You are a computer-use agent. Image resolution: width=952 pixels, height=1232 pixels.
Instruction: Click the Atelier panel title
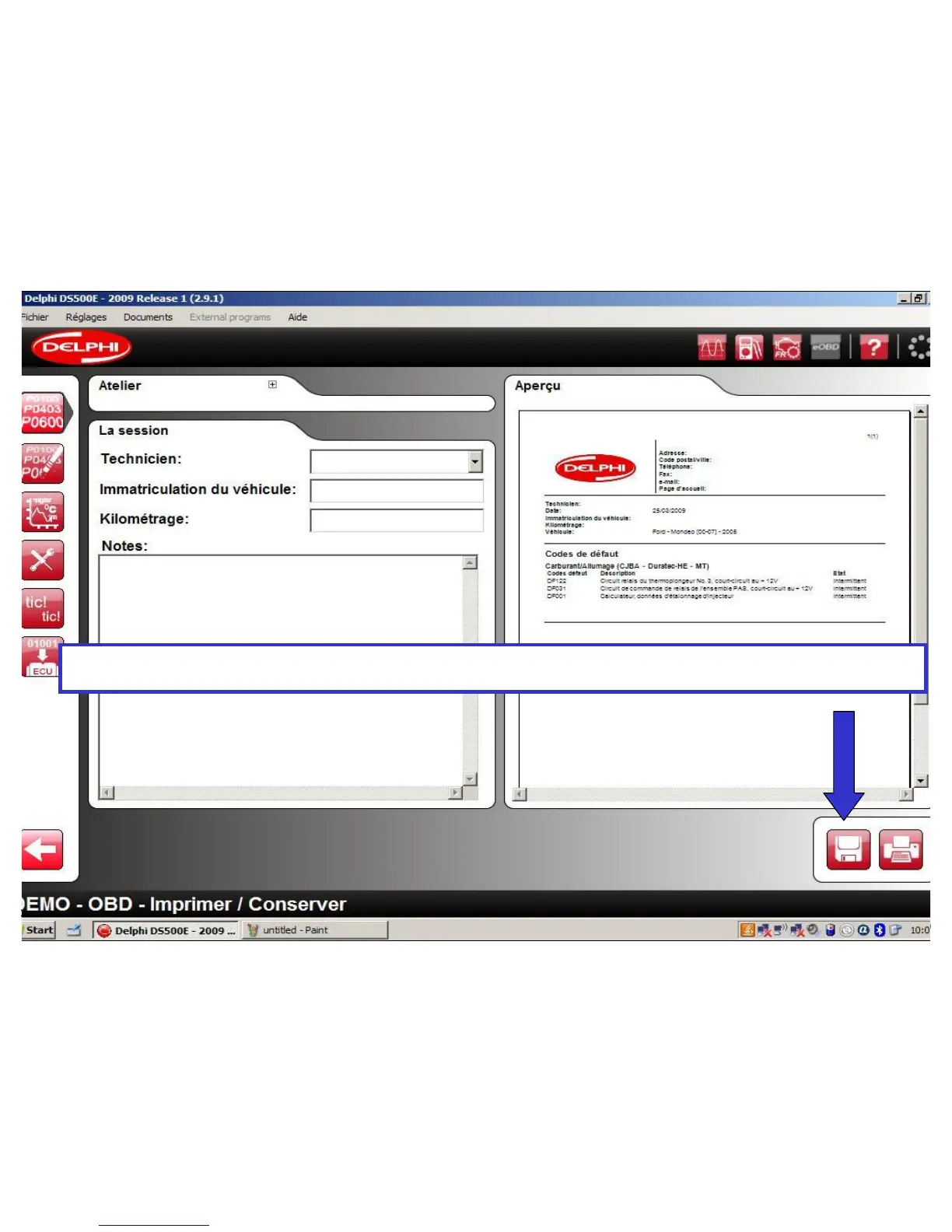click(120, 386)
